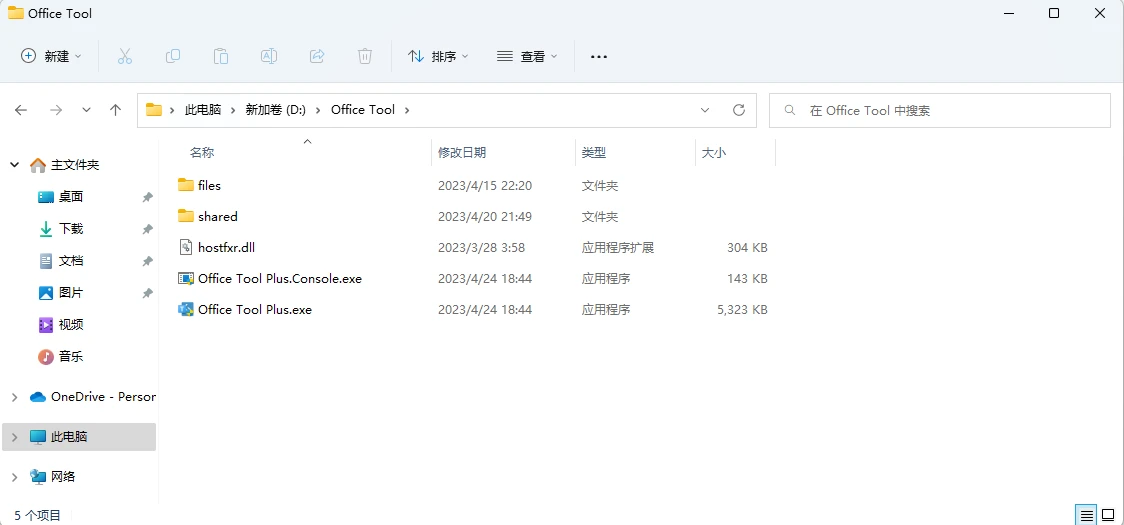This screenshot has height=525, width=1124.
Task: Select the files folder name
Action: point(209,186)
